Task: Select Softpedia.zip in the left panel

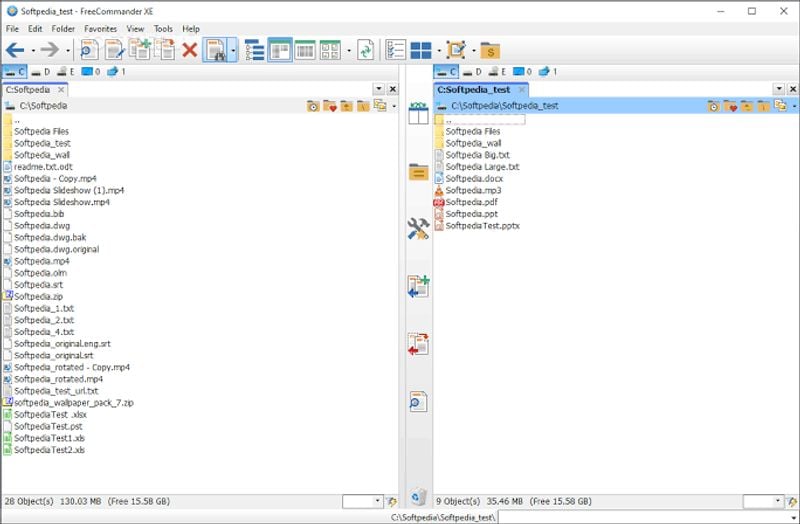Action: tap(39, 296)
